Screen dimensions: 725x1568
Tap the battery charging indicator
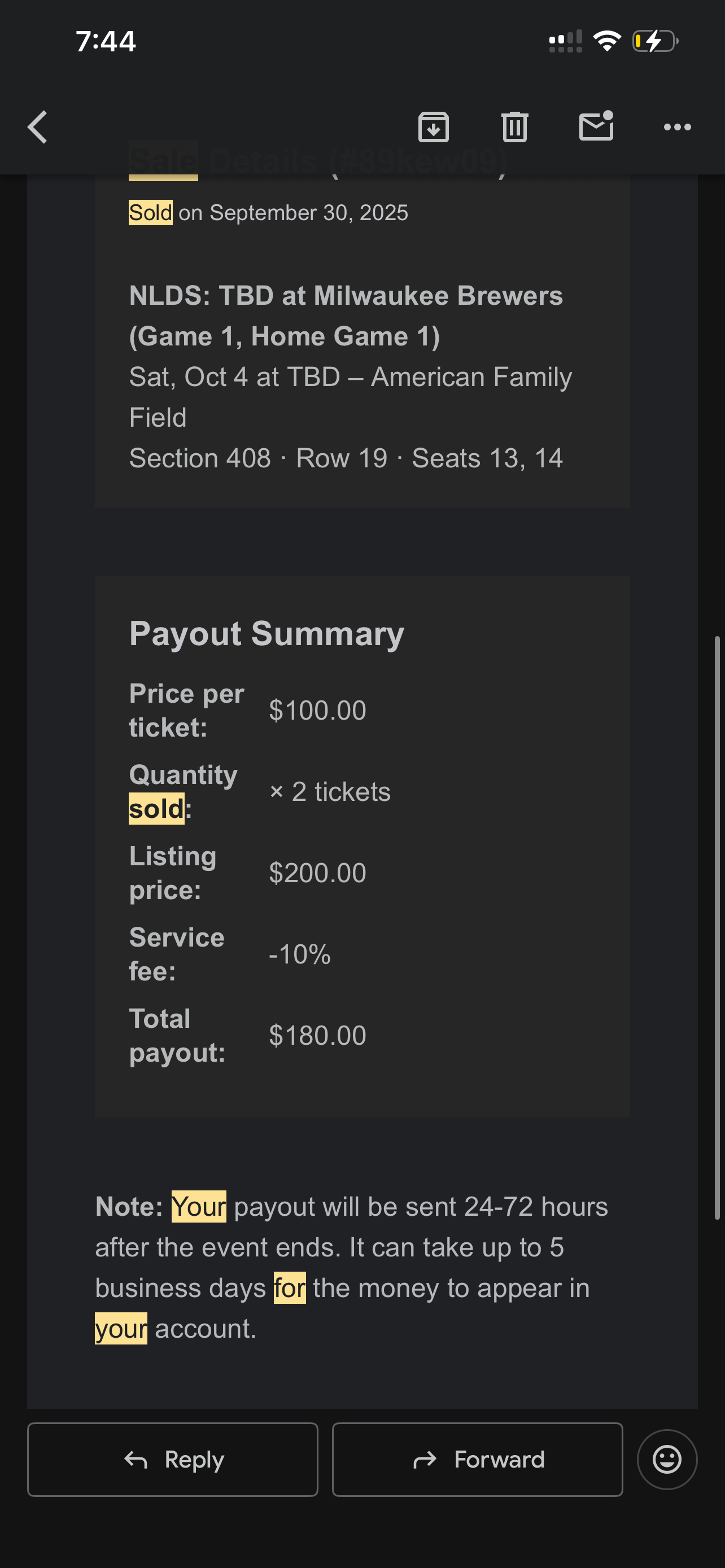(x=655, y=41)
